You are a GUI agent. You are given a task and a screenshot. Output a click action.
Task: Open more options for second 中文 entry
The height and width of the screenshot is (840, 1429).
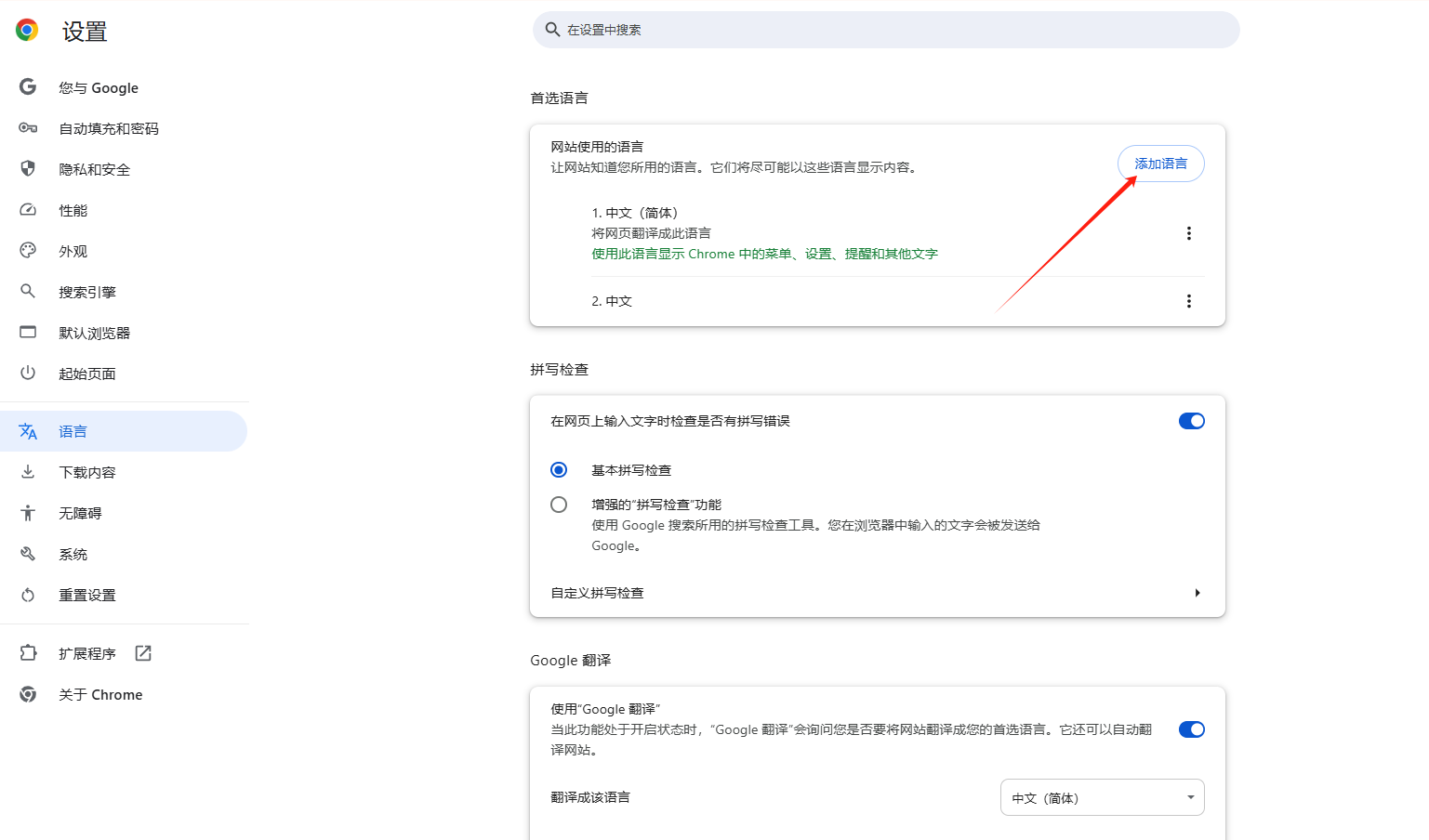point(1188,301)
